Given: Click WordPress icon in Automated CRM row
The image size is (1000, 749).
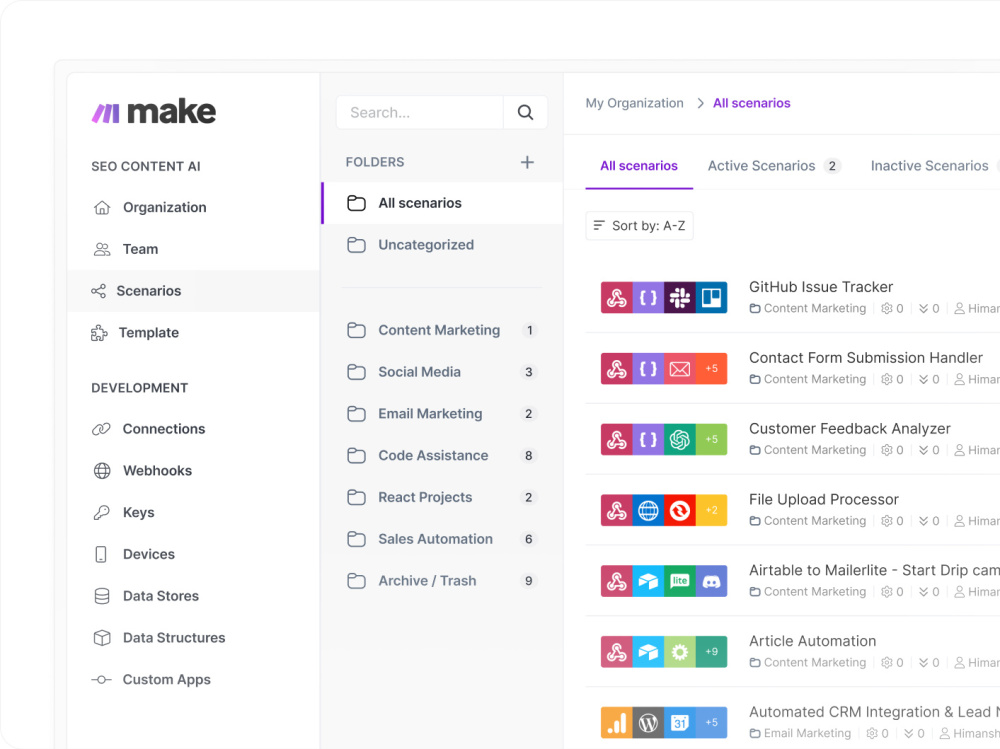Looking at the screenshot, I should click(x=648, y=722).
